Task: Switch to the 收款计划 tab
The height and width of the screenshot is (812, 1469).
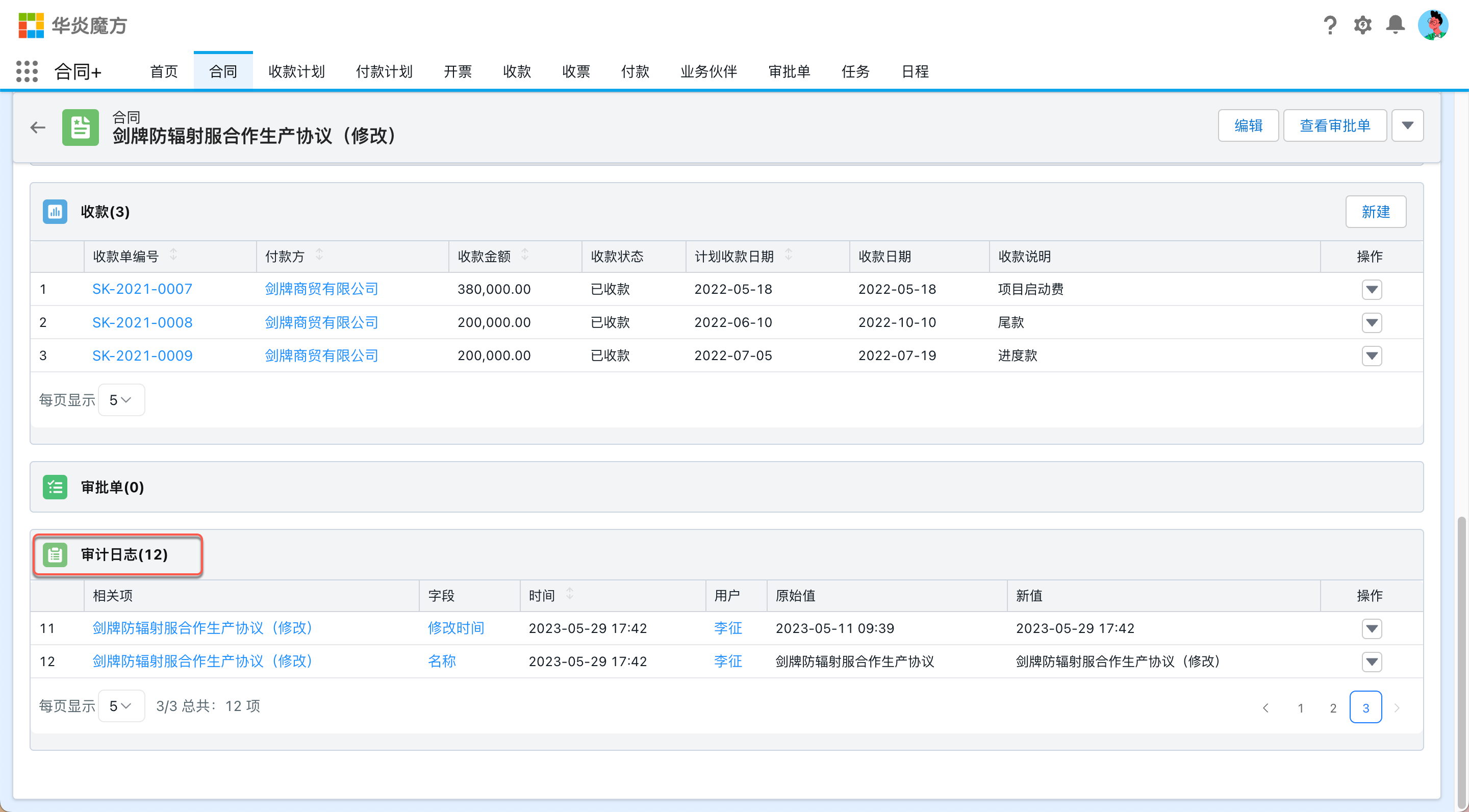Action: coord(296,71)
